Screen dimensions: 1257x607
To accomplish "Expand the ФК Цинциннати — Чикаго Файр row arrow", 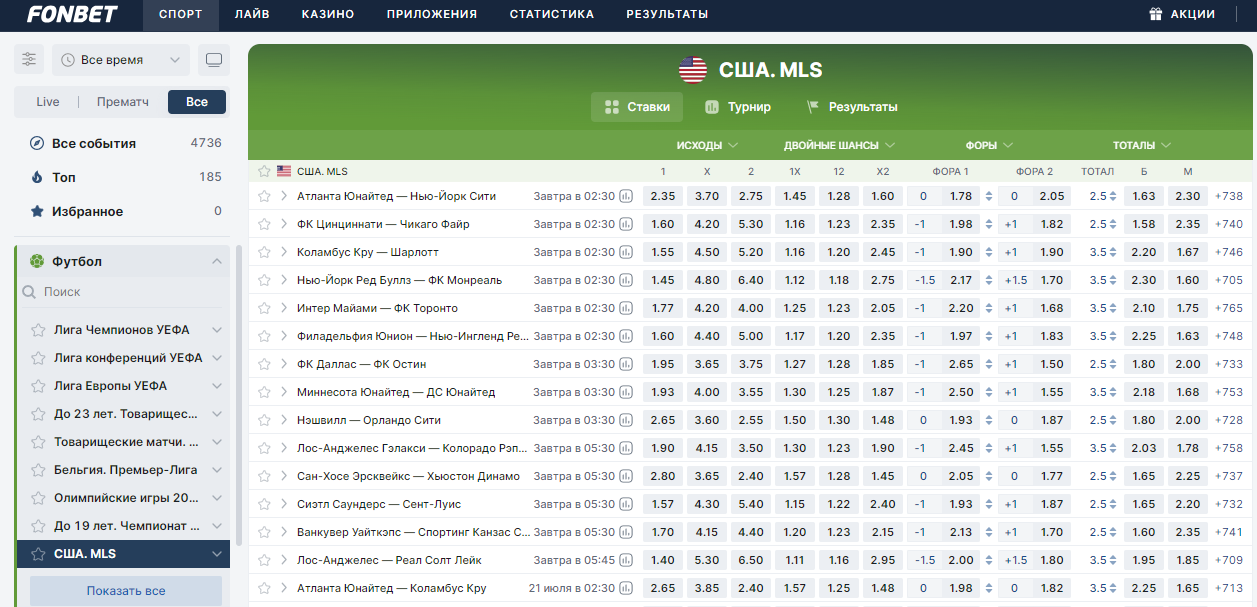I will [x=284, y=224].
